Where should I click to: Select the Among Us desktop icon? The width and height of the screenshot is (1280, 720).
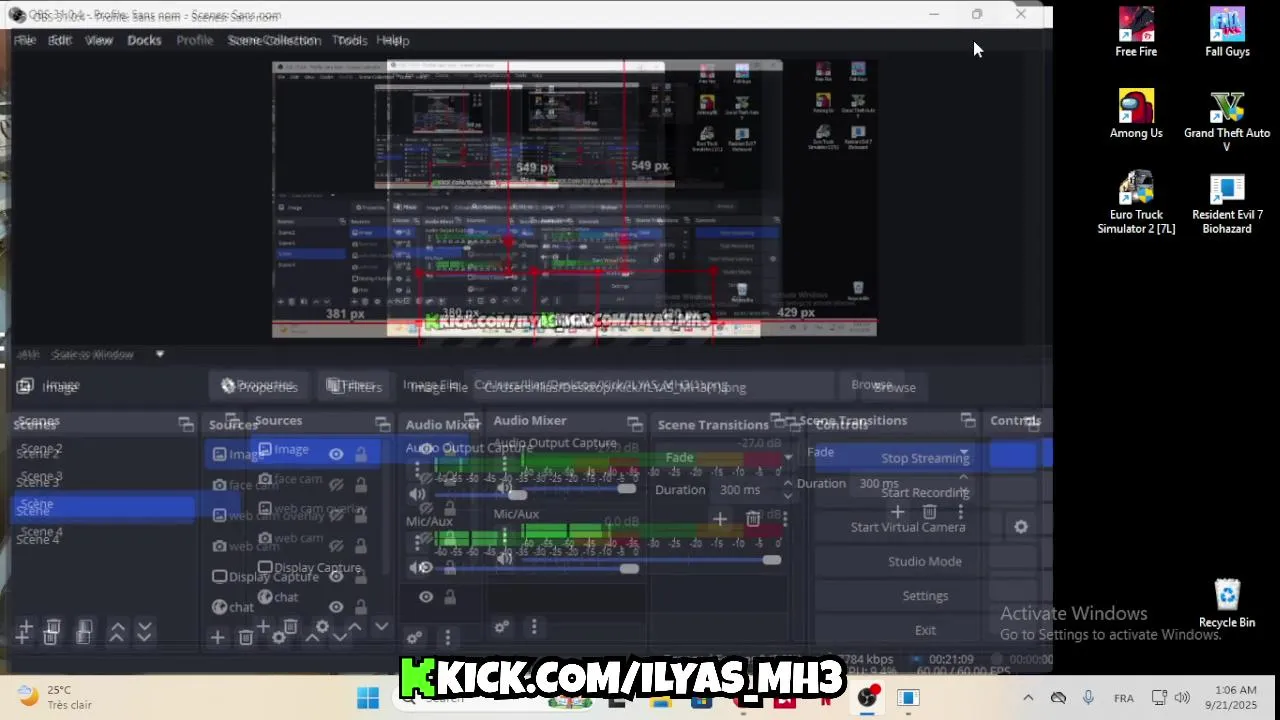1136,114
